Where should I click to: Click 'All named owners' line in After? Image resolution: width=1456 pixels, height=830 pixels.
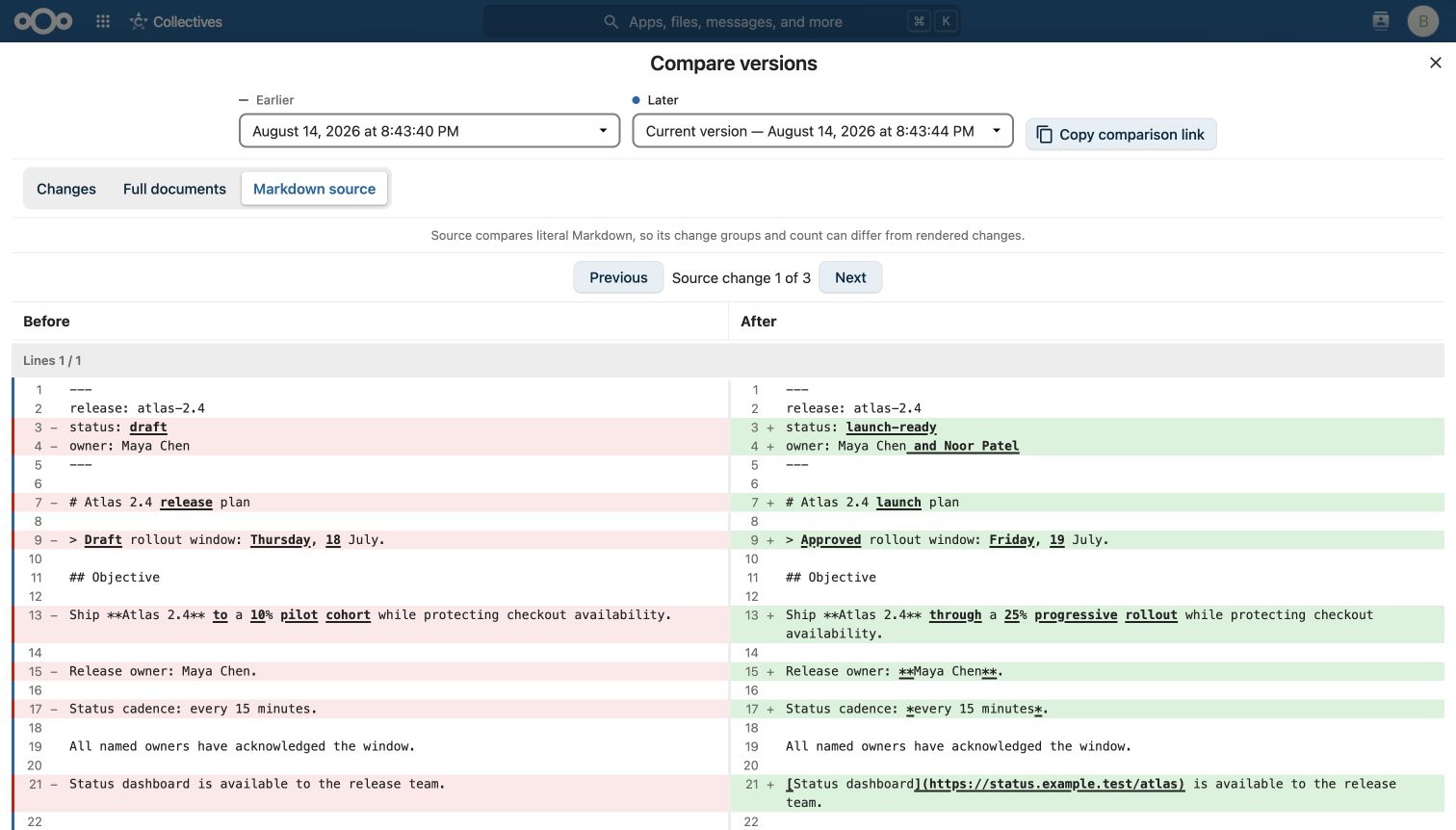pos(958,746)
